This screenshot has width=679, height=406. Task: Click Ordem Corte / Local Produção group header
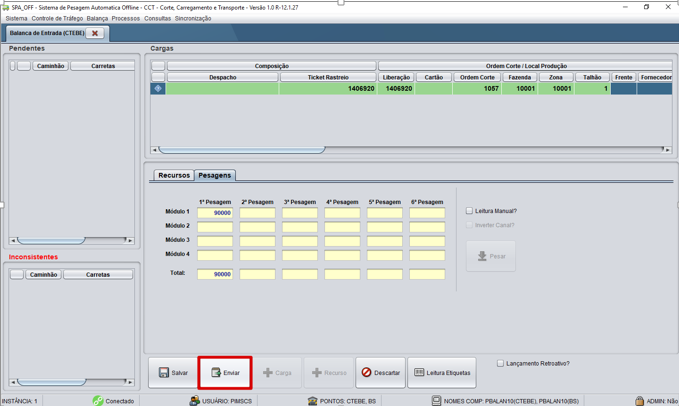[525, 66]
